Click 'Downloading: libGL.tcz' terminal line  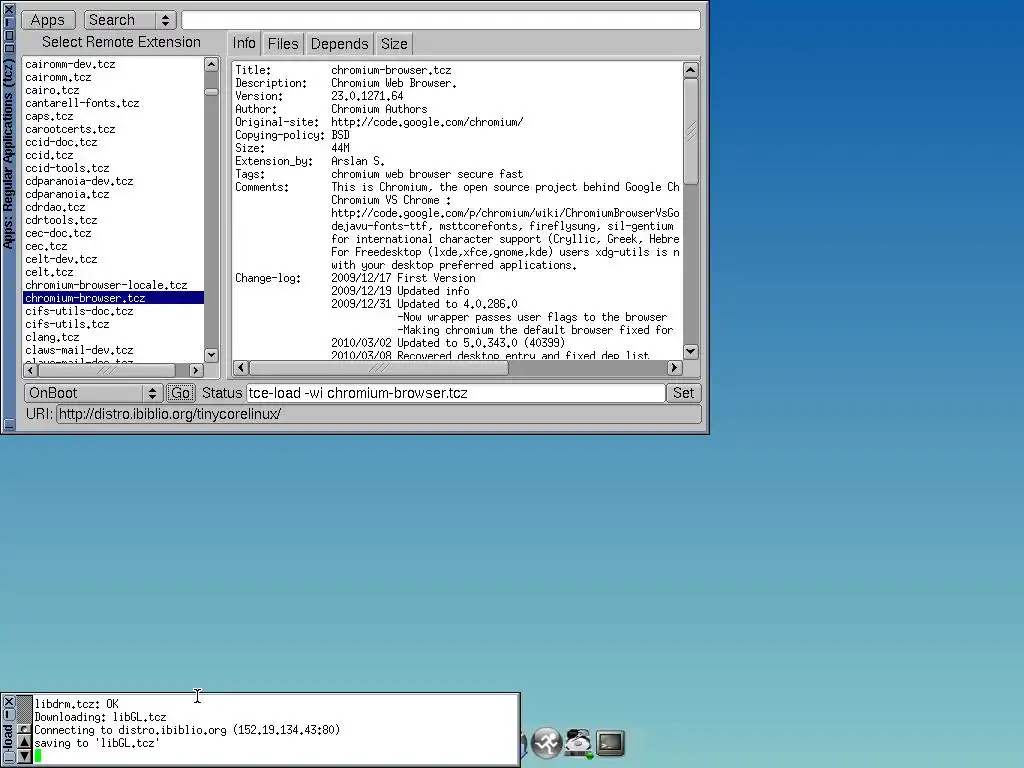tap(100, 717)
